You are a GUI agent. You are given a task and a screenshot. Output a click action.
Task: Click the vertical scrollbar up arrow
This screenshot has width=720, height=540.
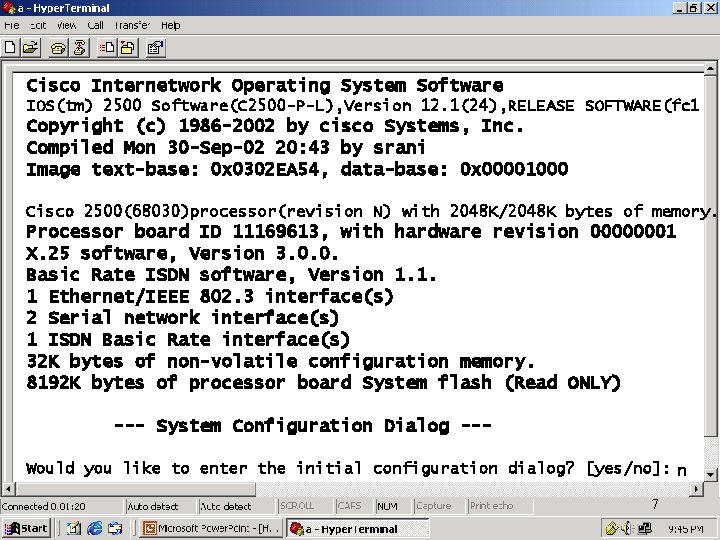point(710,69)
